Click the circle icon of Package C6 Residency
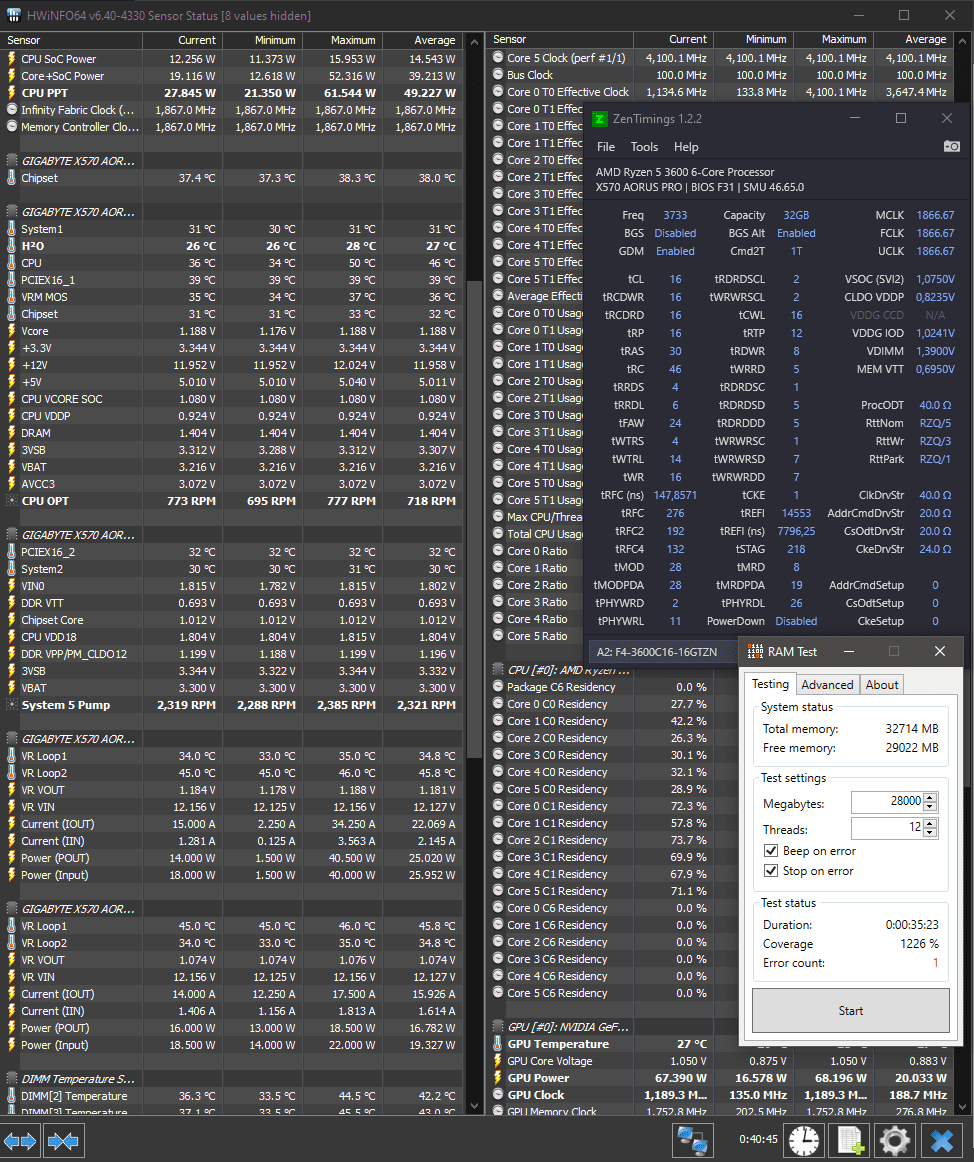The image size is (974, 1162). [498, 687]
